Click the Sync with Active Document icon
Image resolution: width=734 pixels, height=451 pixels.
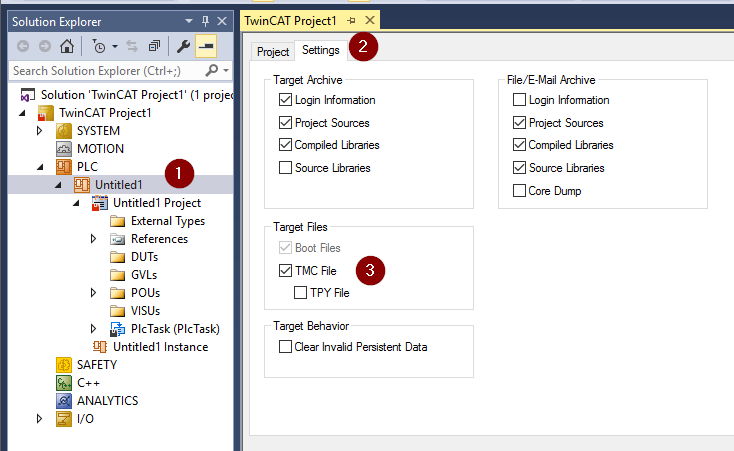[132, 46]
